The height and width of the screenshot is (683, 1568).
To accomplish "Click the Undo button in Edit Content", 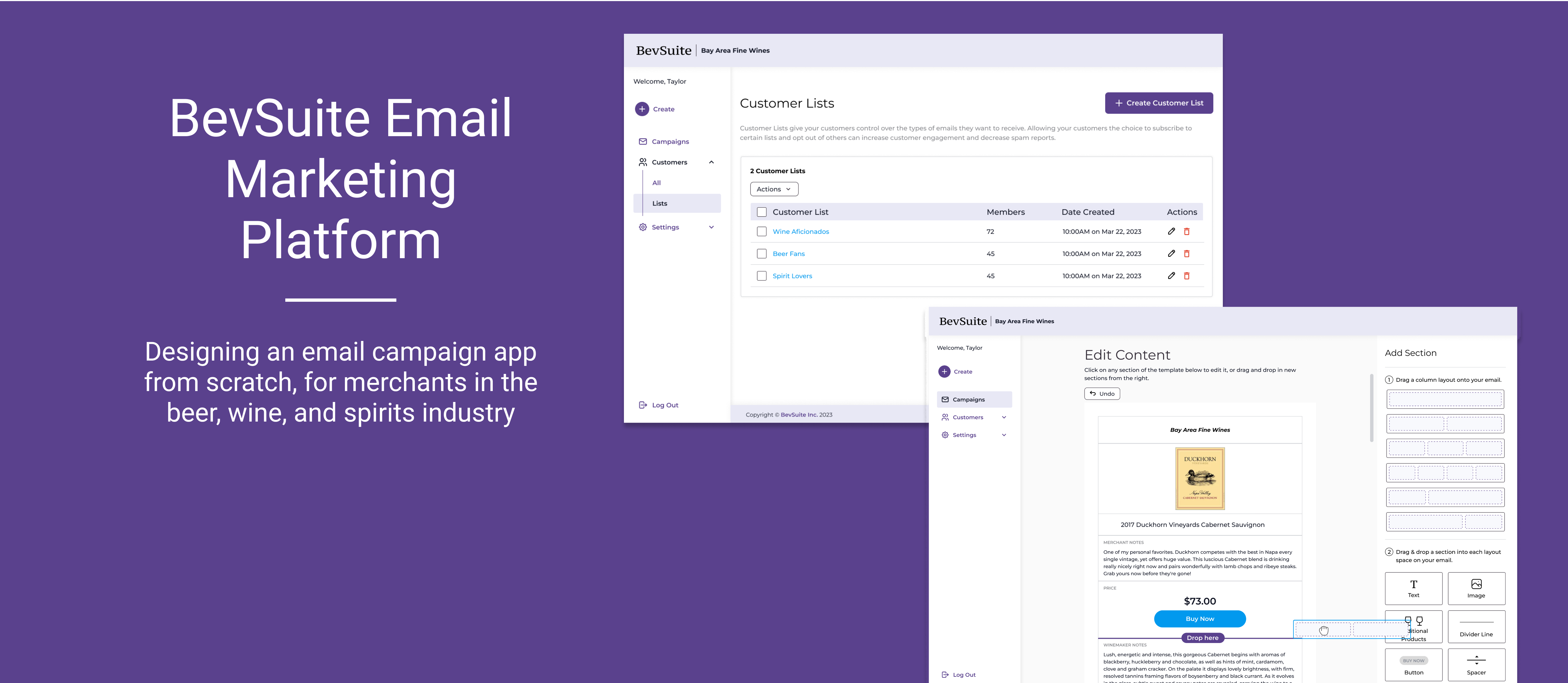I will click(x=1102, y=394).
